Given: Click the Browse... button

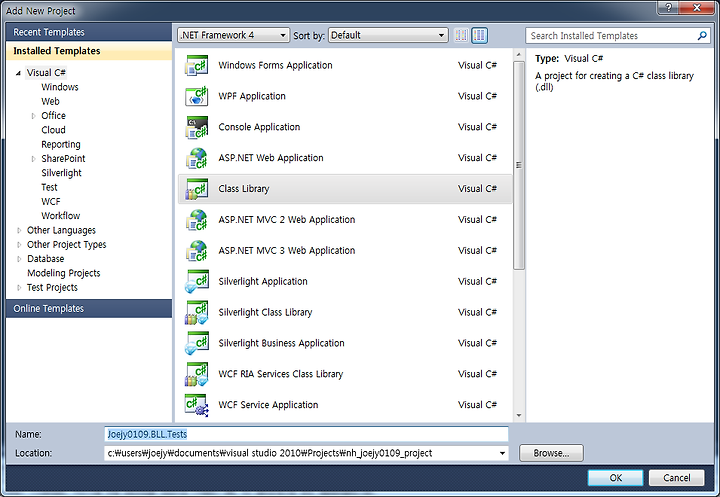Looking at the screenshot, I should coord(551,453).
